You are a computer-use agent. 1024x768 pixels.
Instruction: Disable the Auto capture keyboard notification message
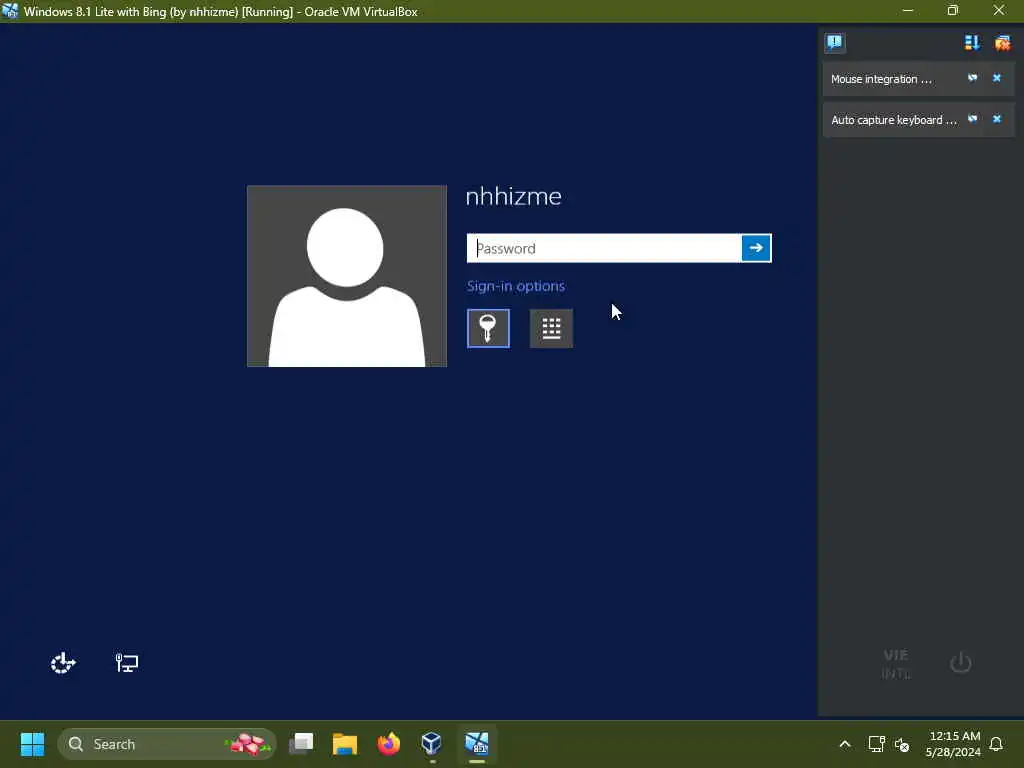(x=972, y=120)
